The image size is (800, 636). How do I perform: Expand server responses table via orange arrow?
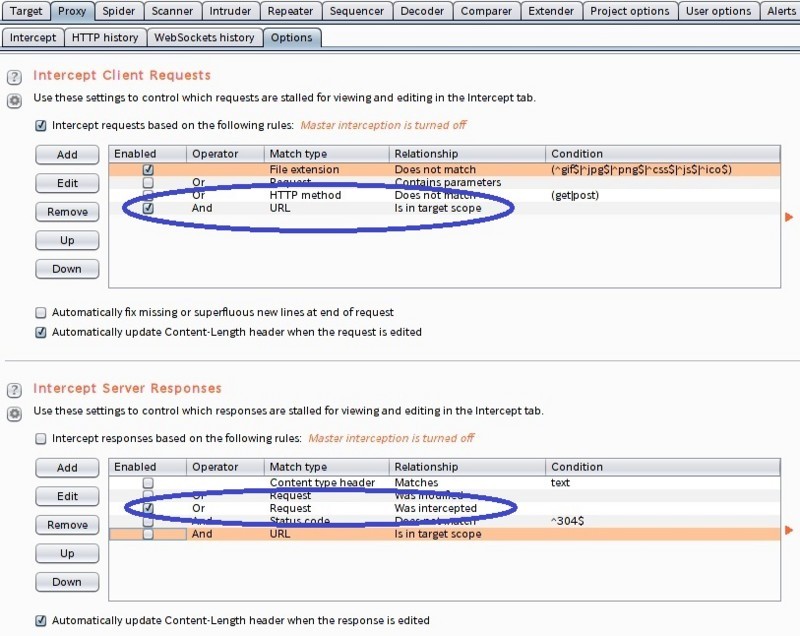click(789, 530)
